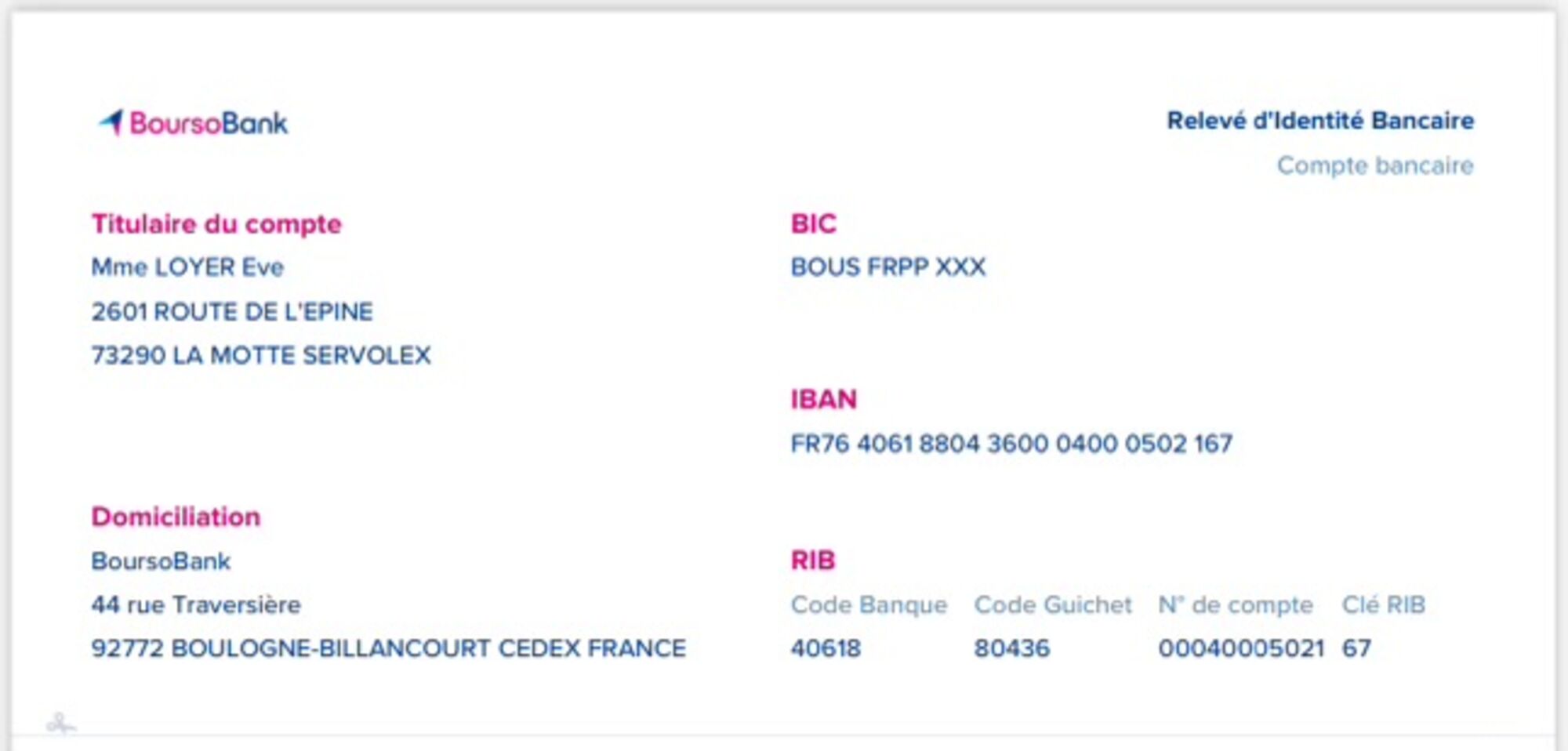Click the BoursoBank logo arrow icon

pos(111,122)
